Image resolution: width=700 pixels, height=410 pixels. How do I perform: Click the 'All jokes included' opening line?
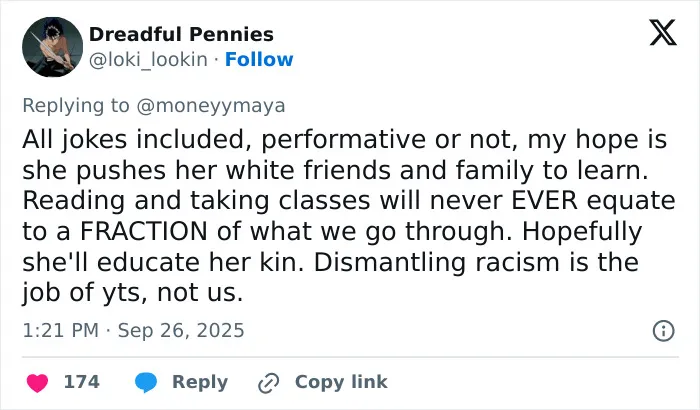point(134,139)
